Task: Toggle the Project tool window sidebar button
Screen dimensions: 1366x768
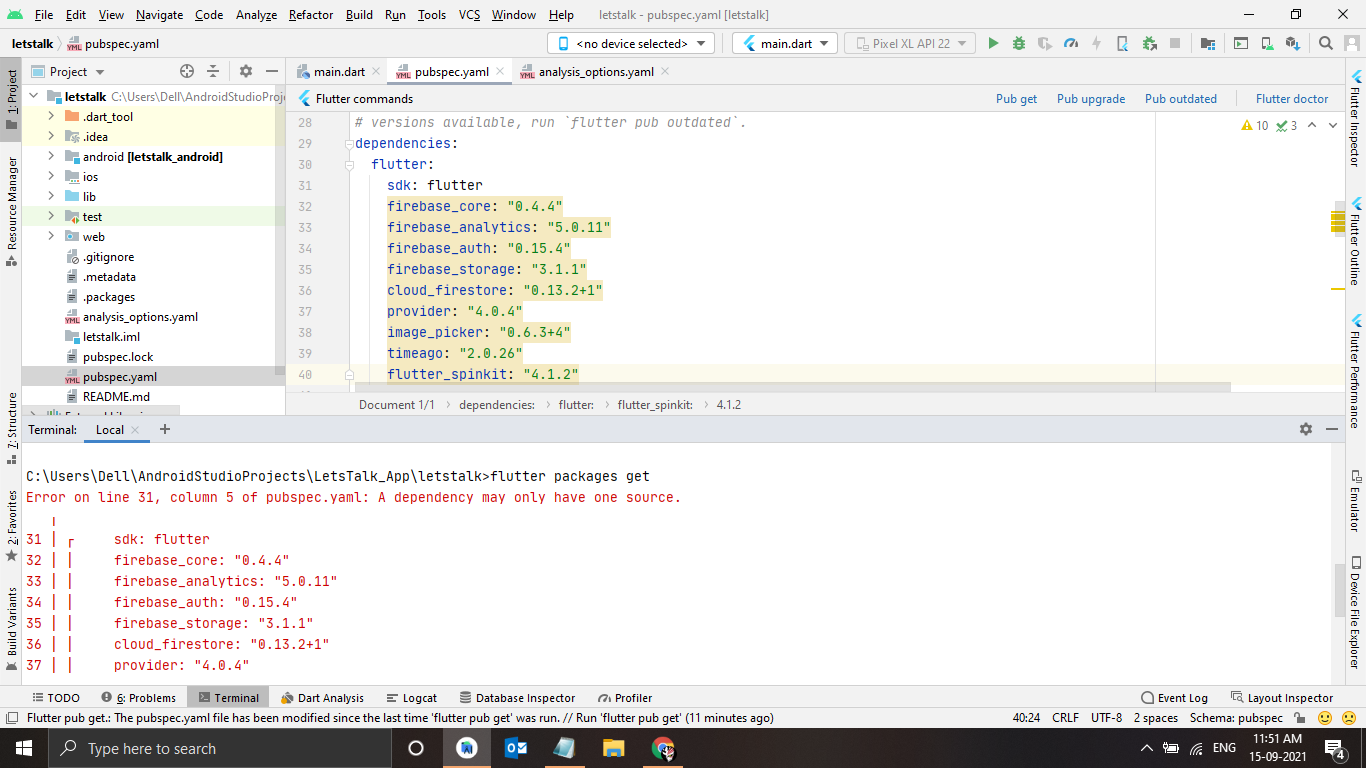Action: (x=12, y=98)
